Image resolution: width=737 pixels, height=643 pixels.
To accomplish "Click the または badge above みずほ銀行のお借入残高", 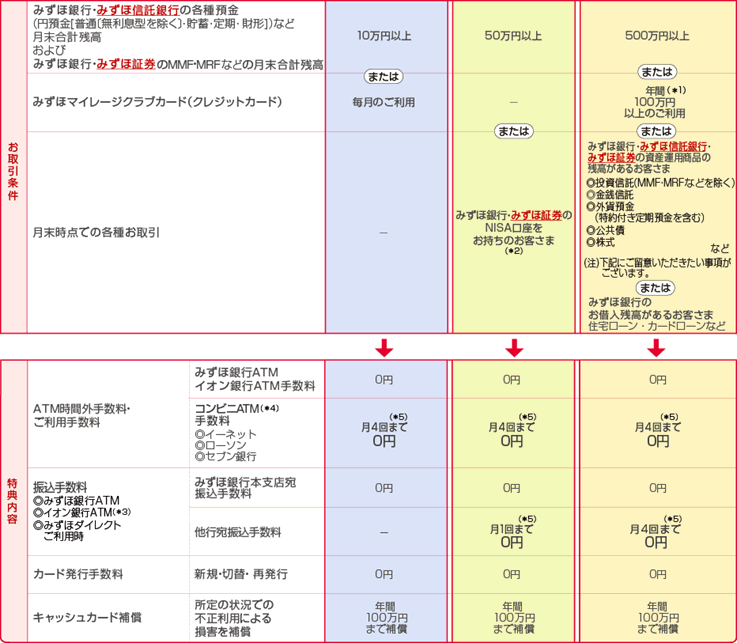I will (655, 288).
